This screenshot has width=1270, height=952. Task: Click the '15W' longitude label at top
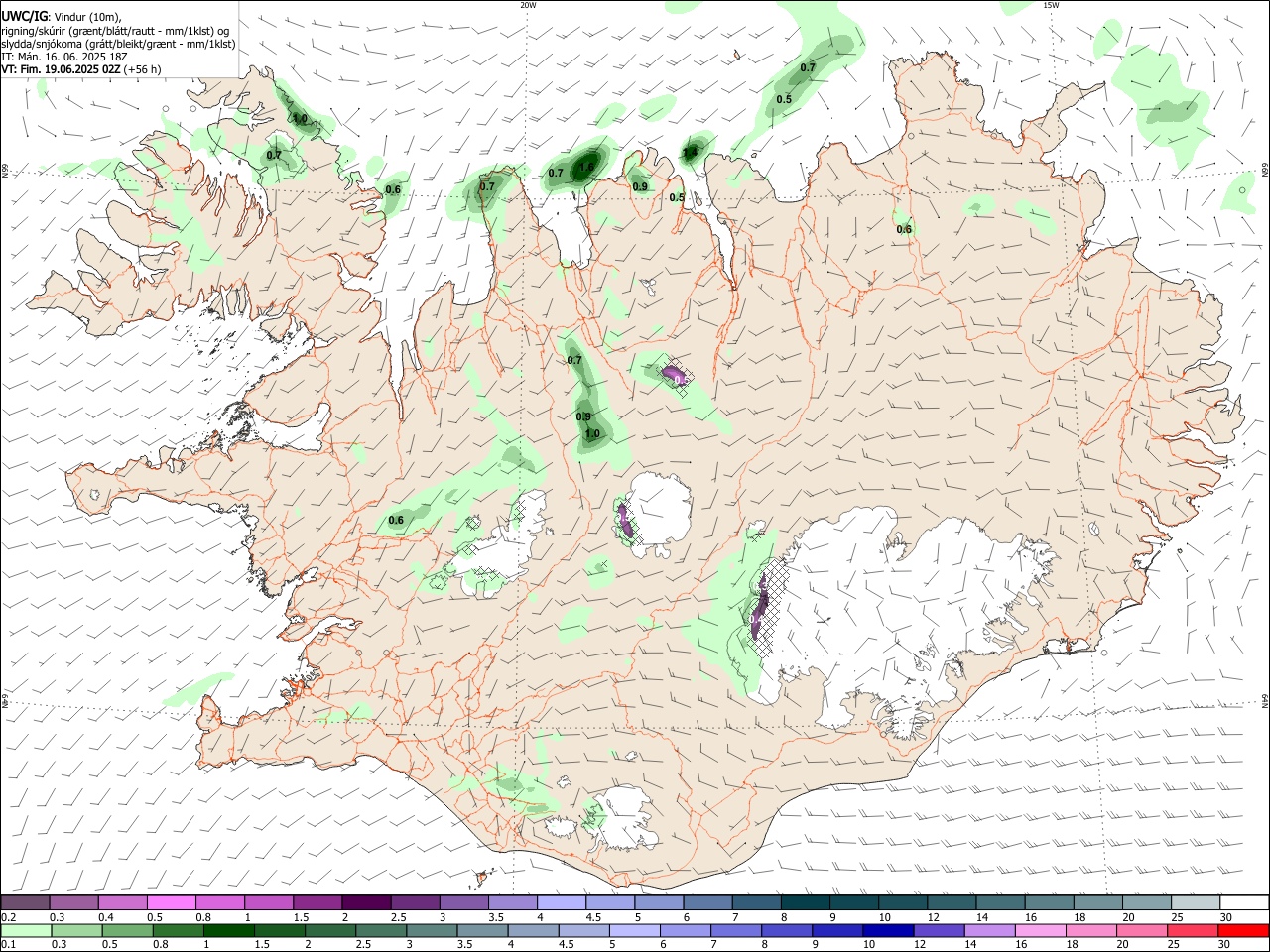click(x=1051, y=5)
